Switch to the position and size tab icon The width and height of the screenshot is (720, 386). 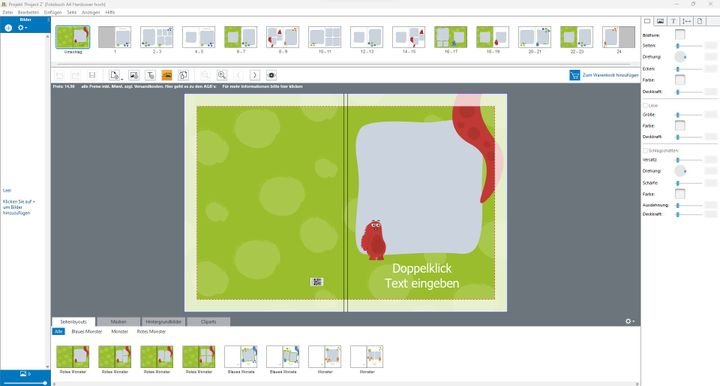[x=686, y=21]
